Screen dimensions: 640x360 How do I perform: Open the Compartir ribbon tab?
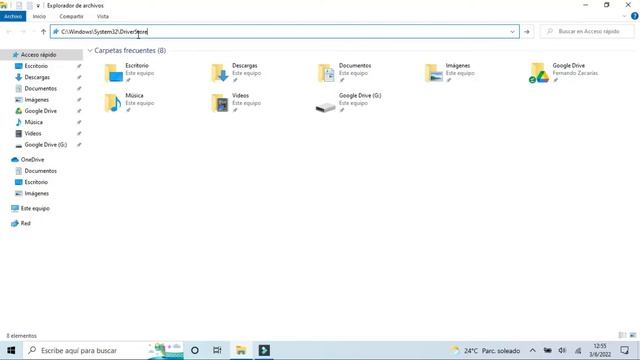click(x=71, y=16)
